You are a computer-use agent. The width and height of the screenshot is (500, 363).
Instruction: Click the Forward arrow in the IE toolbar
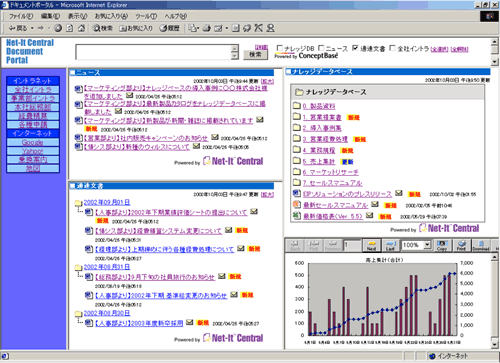tap(41, 28)
